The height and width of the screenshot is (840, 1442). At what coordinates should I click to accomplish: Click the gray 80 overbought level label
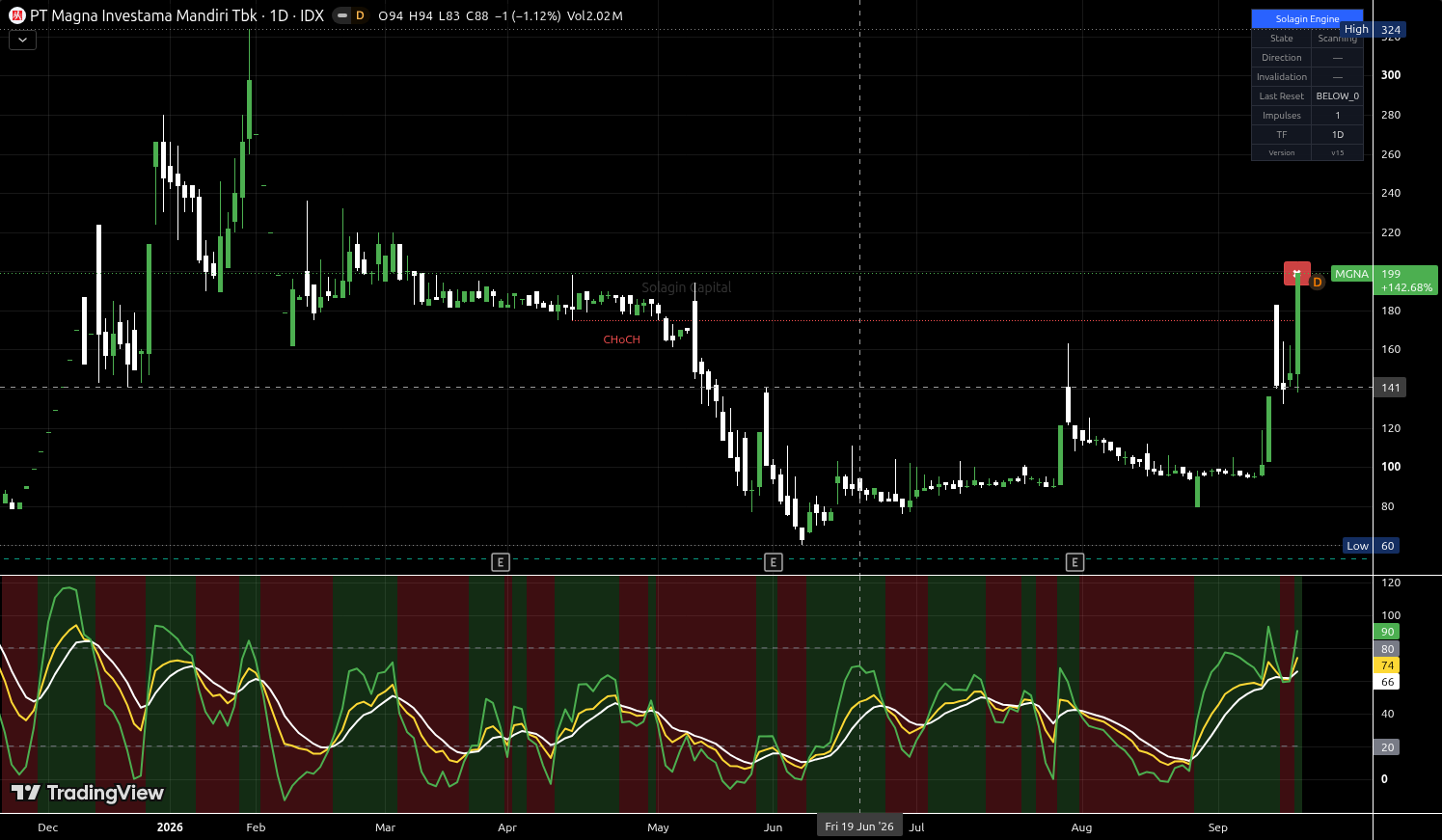click(x=1387, y=649)
